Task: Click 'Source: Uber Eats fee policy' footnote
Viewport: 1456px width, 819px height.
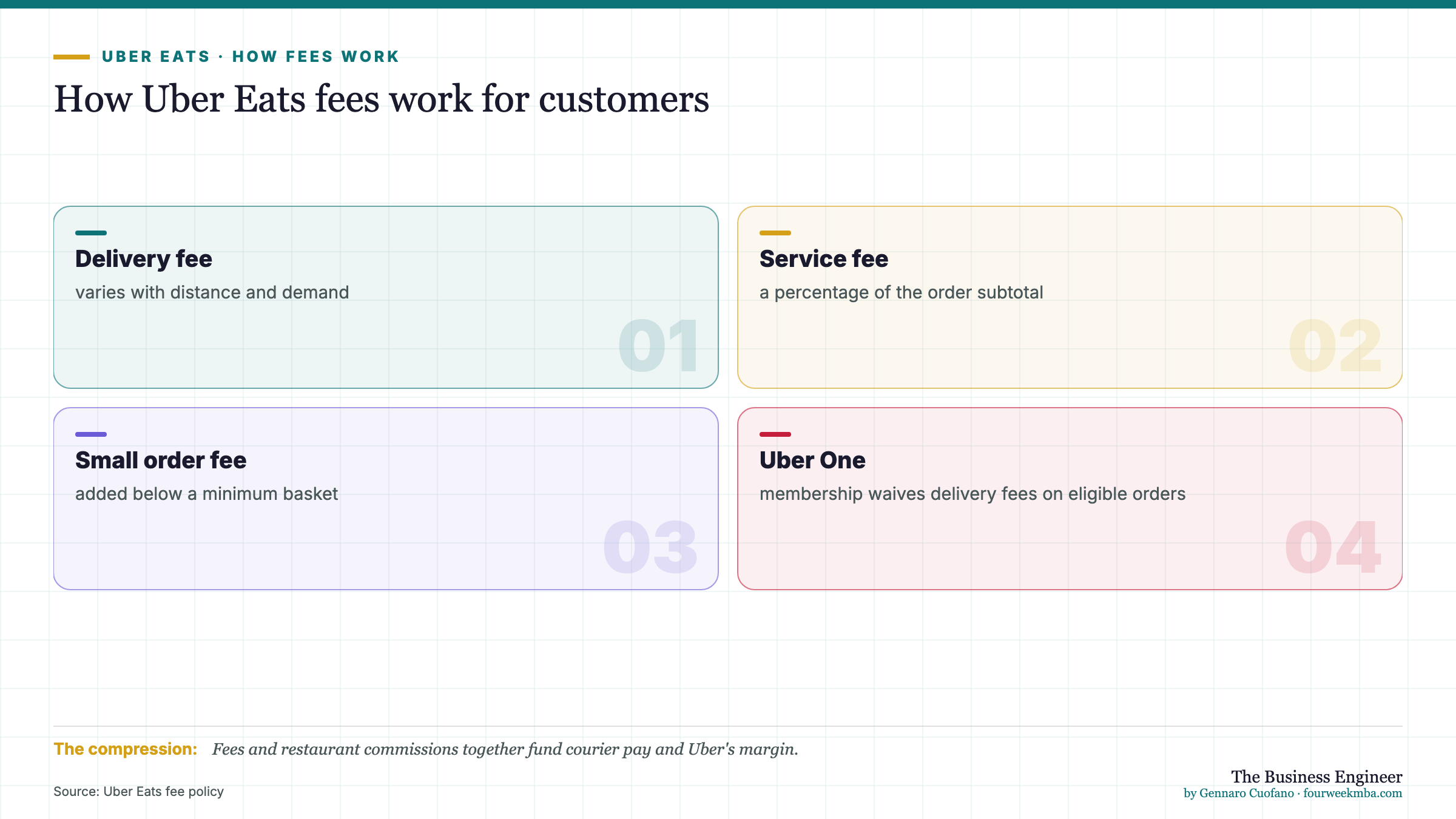Action: click(x=138, y=792)
